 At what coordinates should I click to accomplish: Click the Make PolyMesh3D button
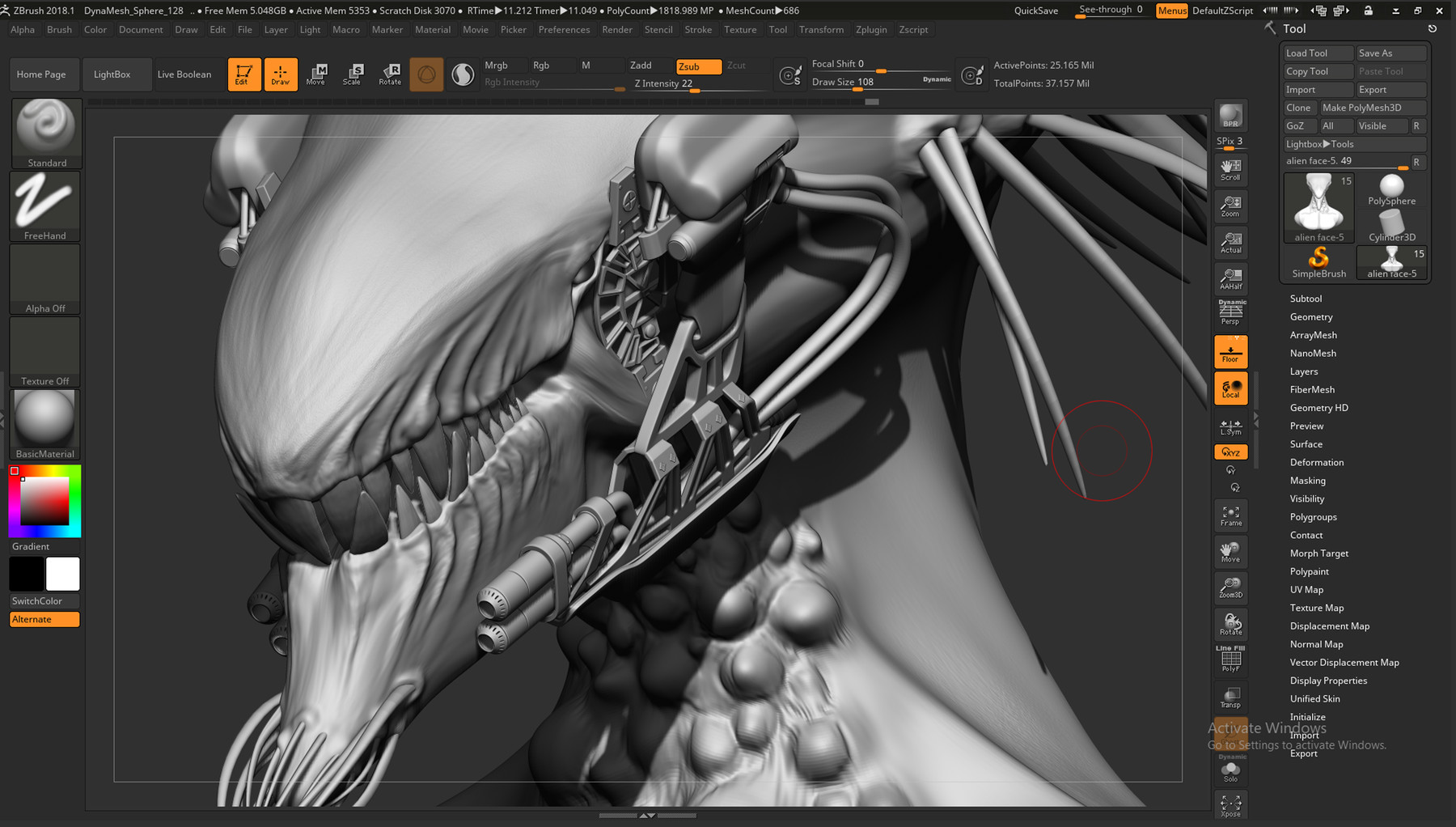click(1371, 107)
